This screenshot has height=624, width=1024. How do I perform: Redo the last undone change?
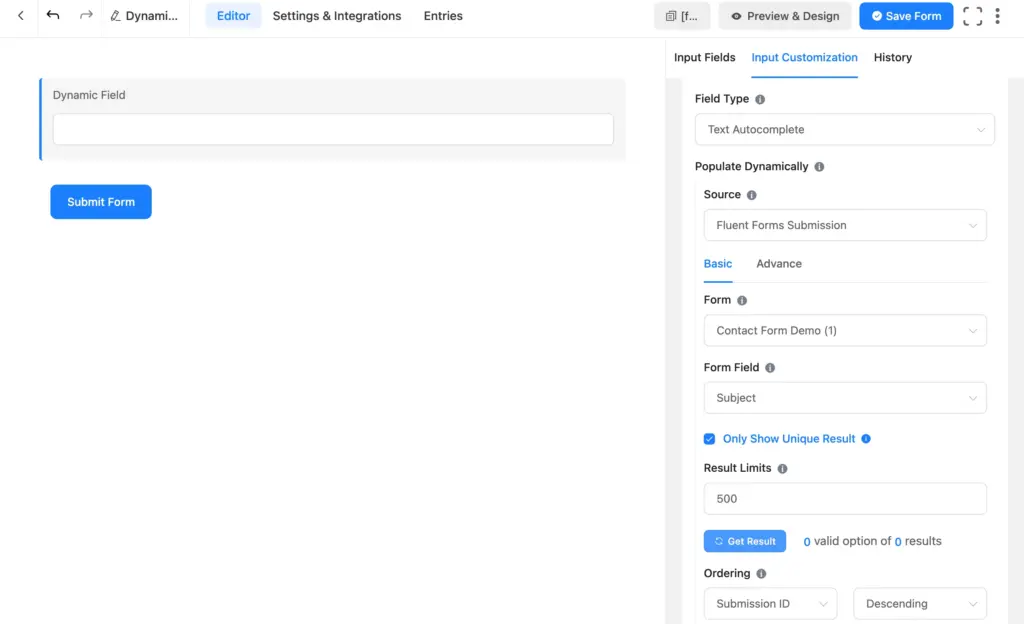pos(86,15)
